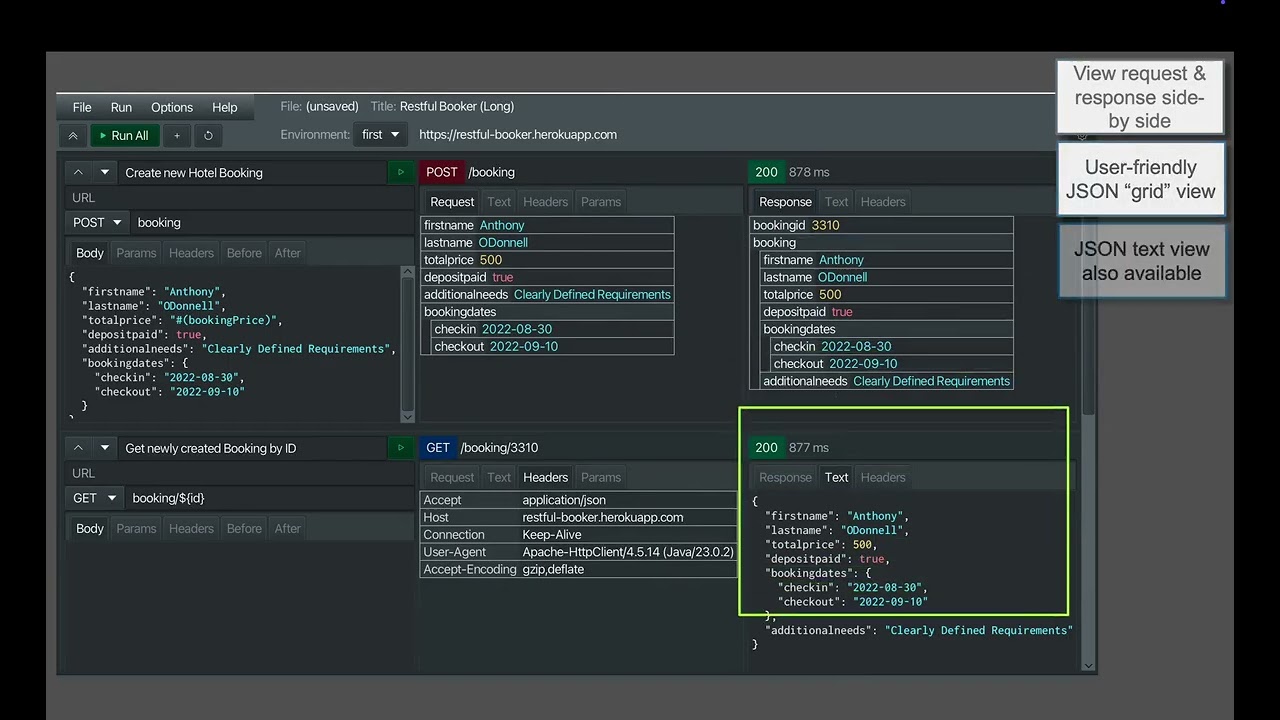
Task: Click the Host restful-booker.herokuapp.com header row
Action: click(579, 517)
